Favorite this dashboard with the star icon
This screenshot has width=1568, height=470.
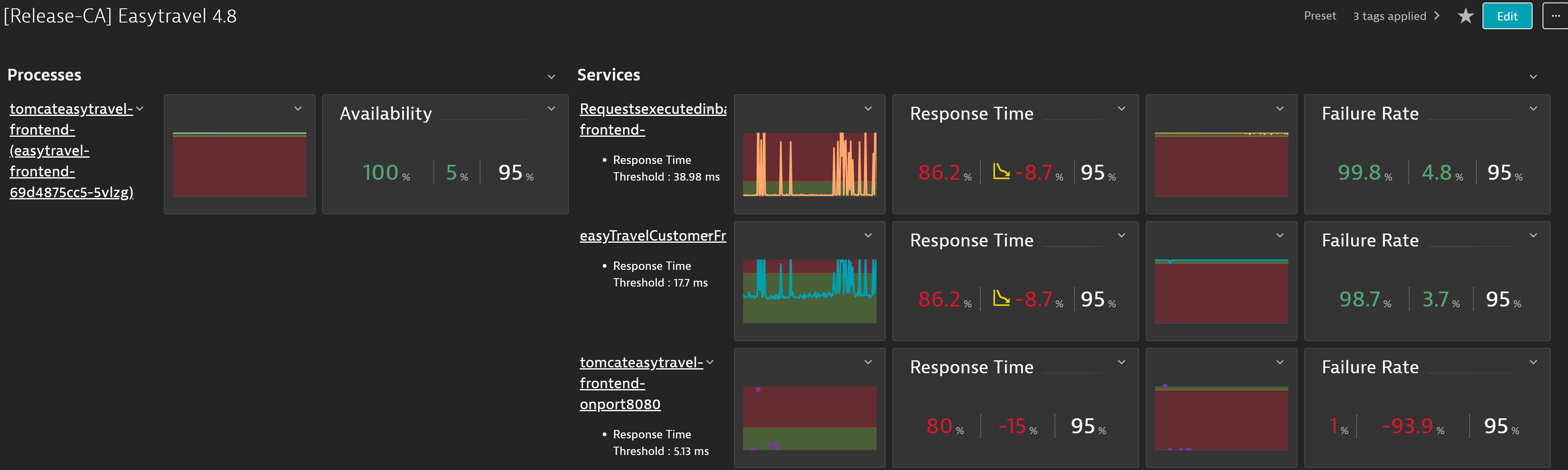pos(1465,16)
